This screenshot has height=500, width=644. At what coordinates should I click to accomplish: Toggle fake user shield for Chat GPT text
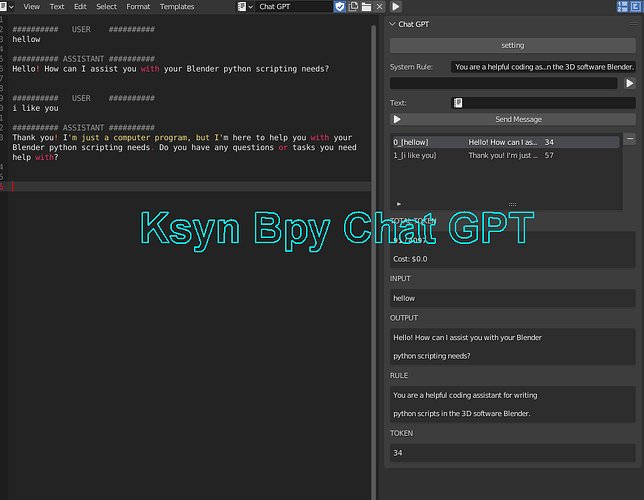coord(339,7)
